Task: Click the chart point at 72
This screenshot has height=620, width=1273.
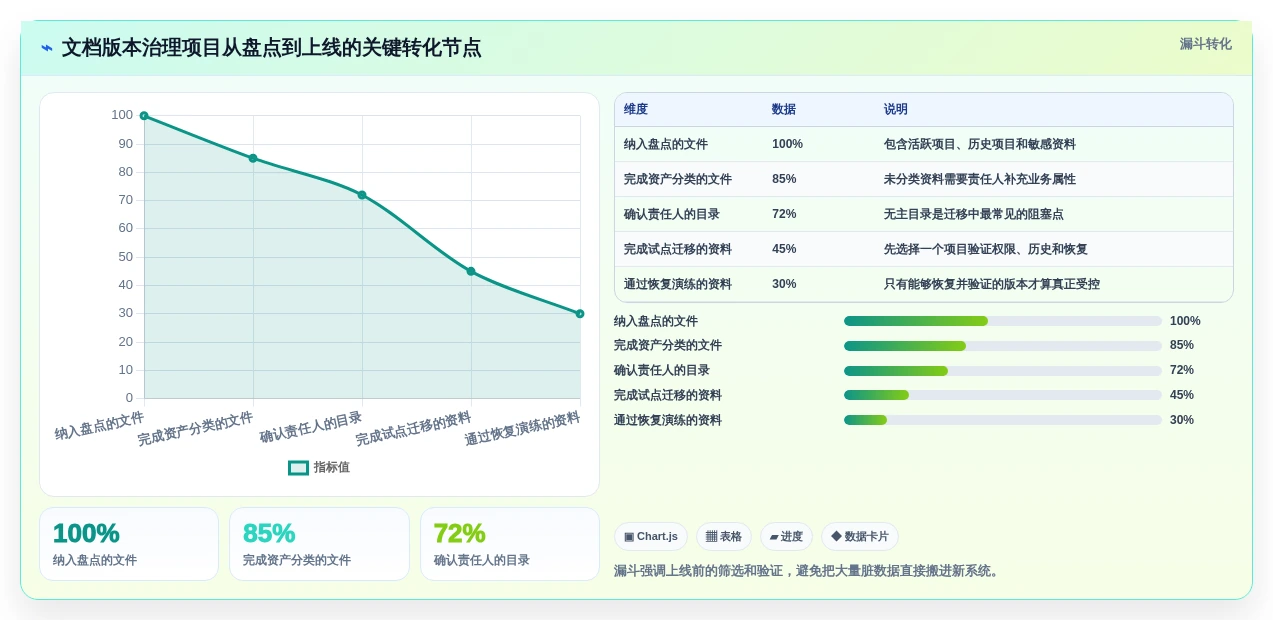Action: click(362, 195)
